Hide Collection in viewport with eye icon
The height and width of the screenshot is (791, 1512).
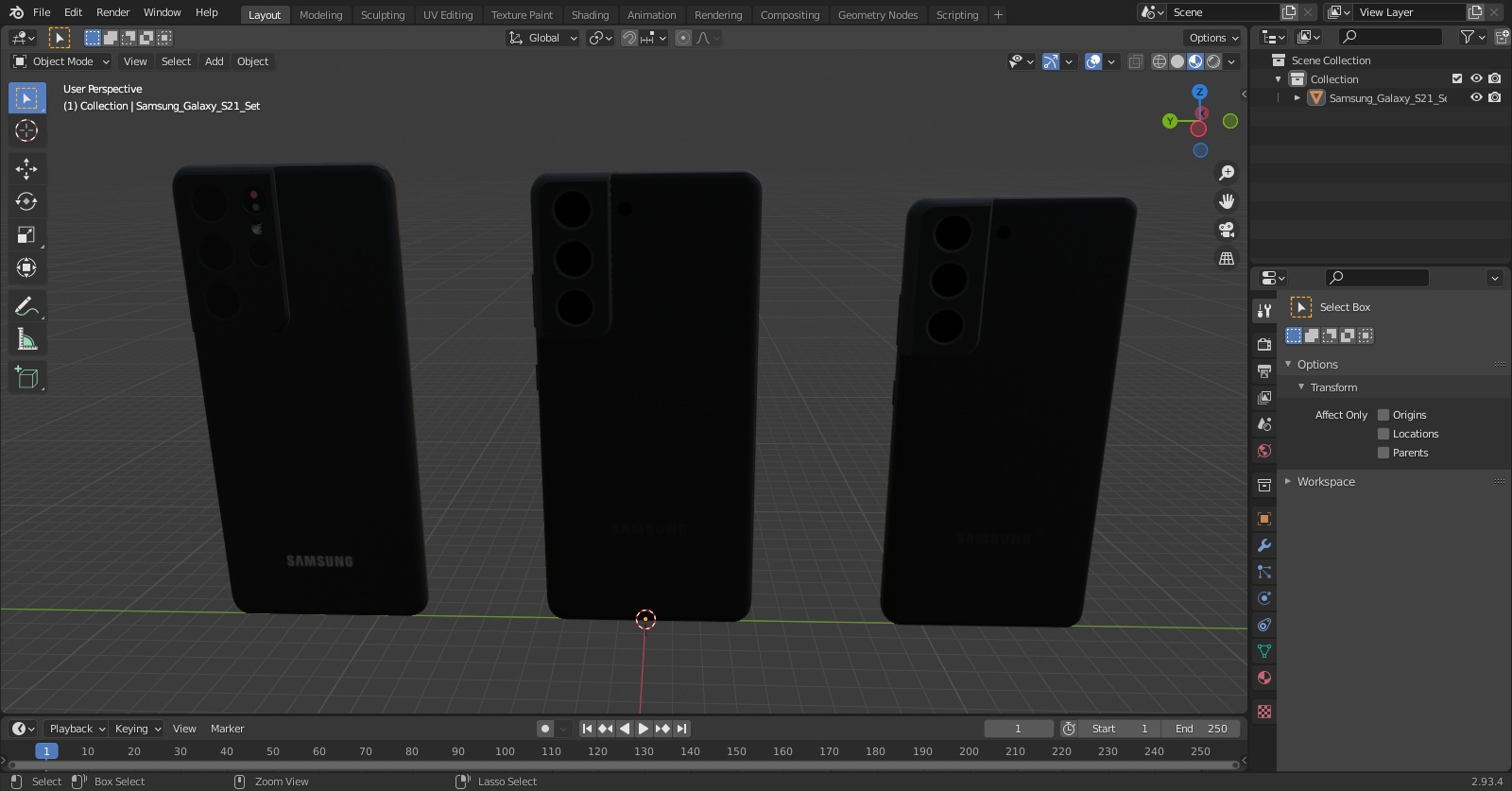point(1476,78)
